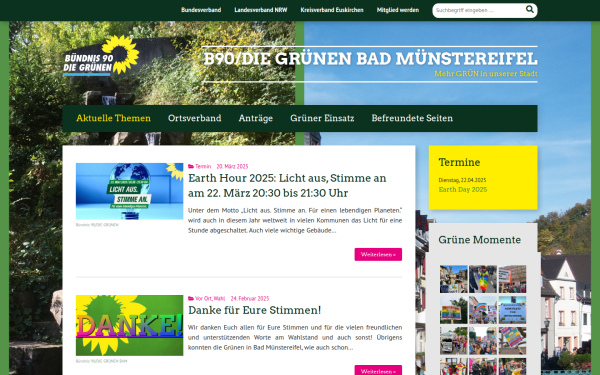Open third-row middle Grüne Momente crowd photo
This screenshot has height=375, width=600.
tap(483, 341)
